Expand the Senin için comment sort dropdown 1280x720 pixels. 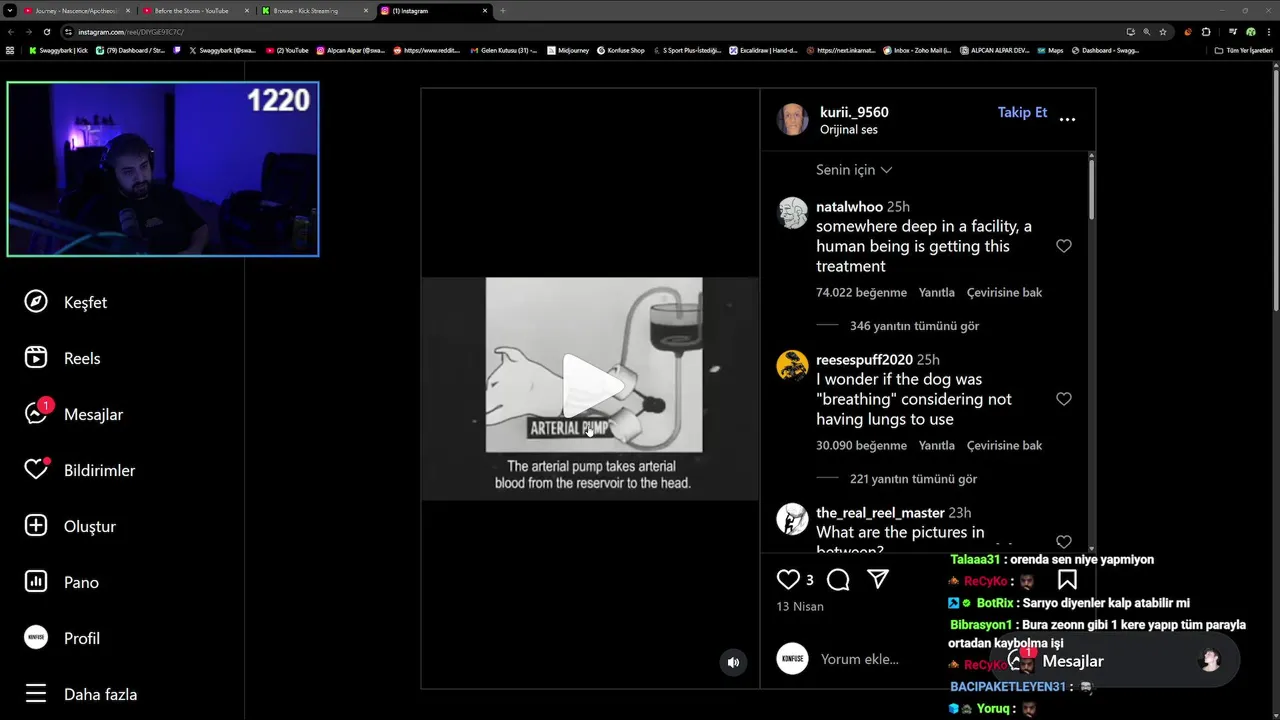[854, 170]
